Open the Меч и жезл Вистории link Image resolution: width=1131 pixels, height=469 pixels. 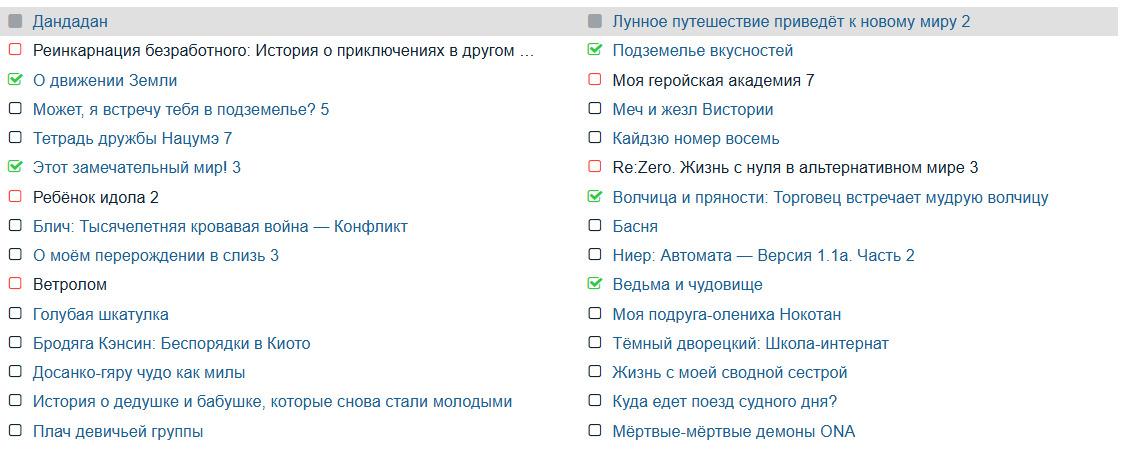[x=692, y=109]
